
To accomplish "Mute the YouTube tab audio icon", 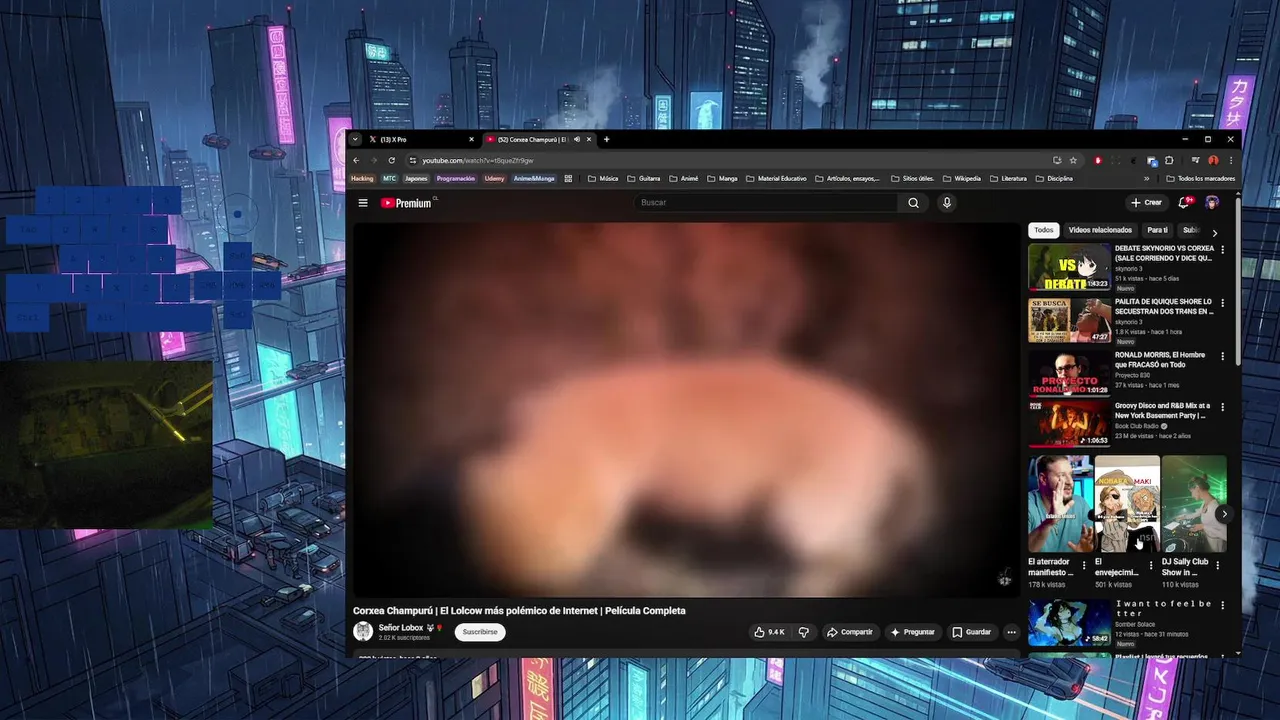I will point(577,139).
